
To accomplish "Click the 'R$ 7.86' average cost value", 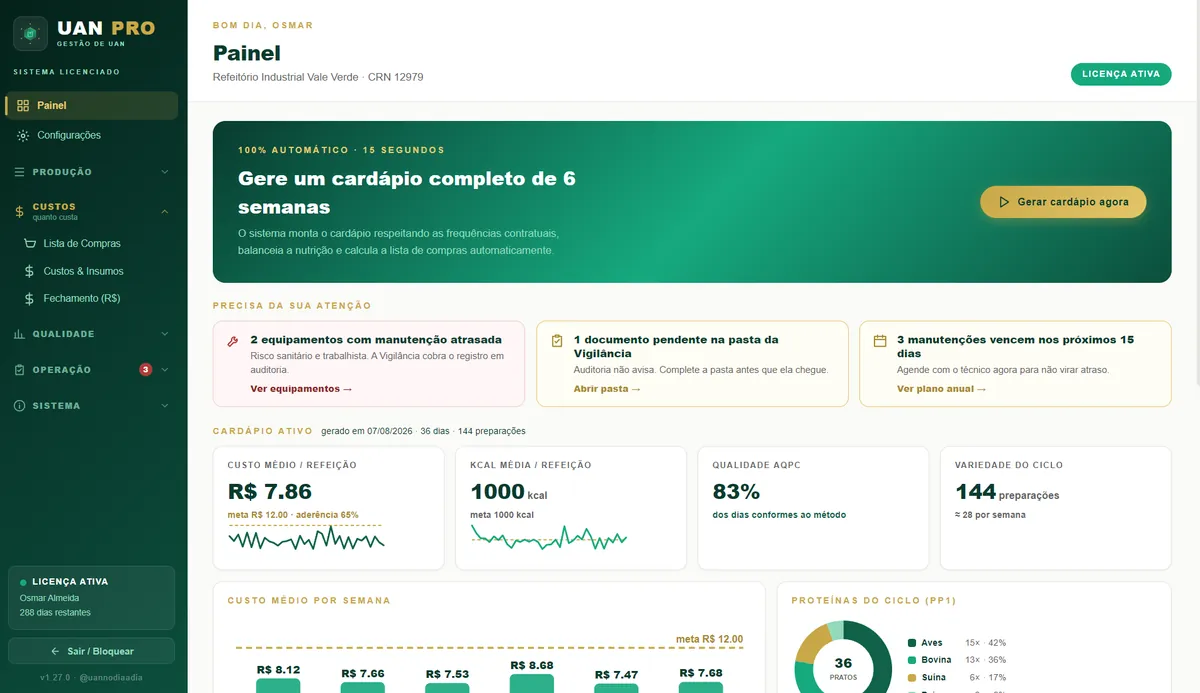I will [x=270, y=492].
